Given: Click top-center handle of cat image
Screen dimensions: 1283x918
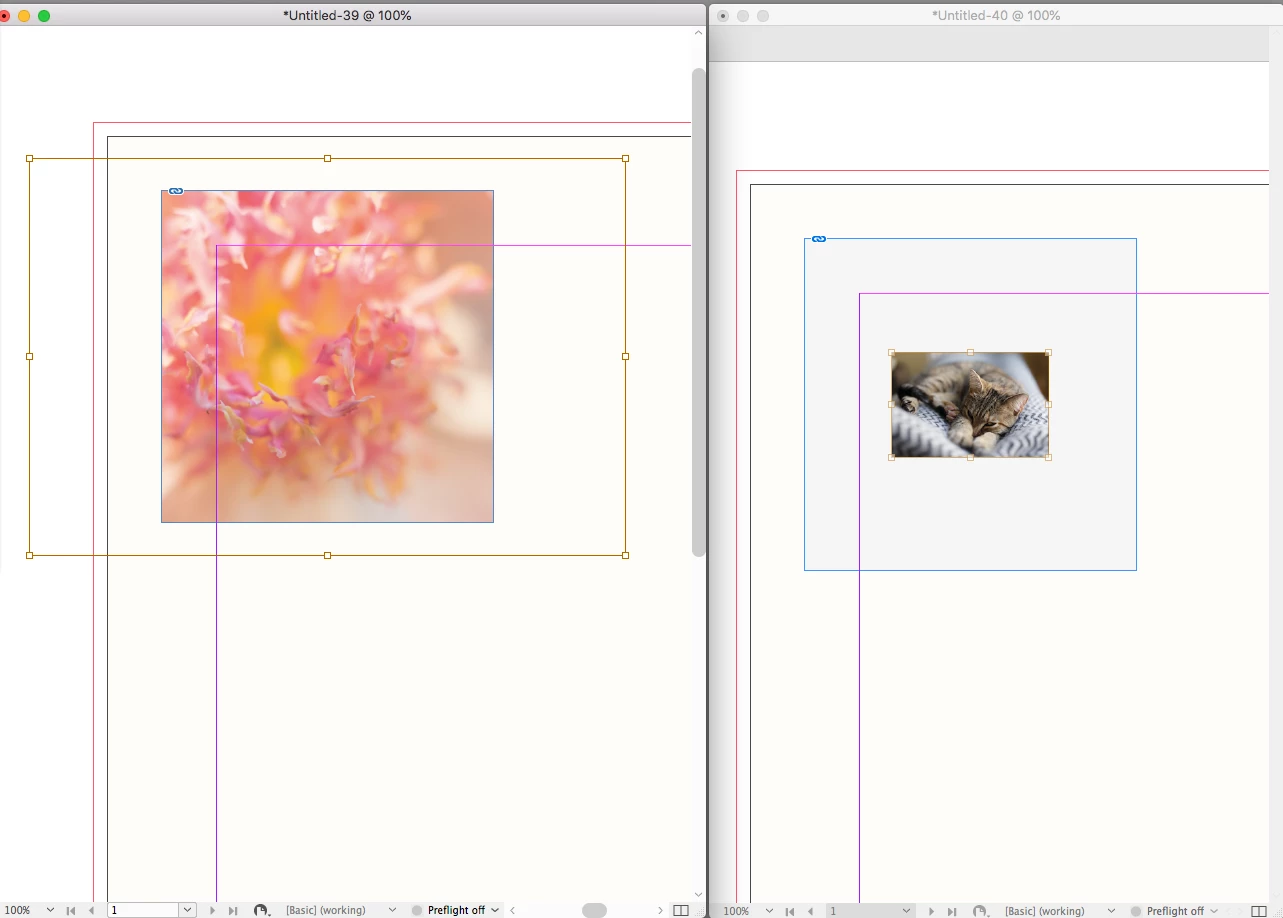Looking at the screenshot, I should pos(970,352).
